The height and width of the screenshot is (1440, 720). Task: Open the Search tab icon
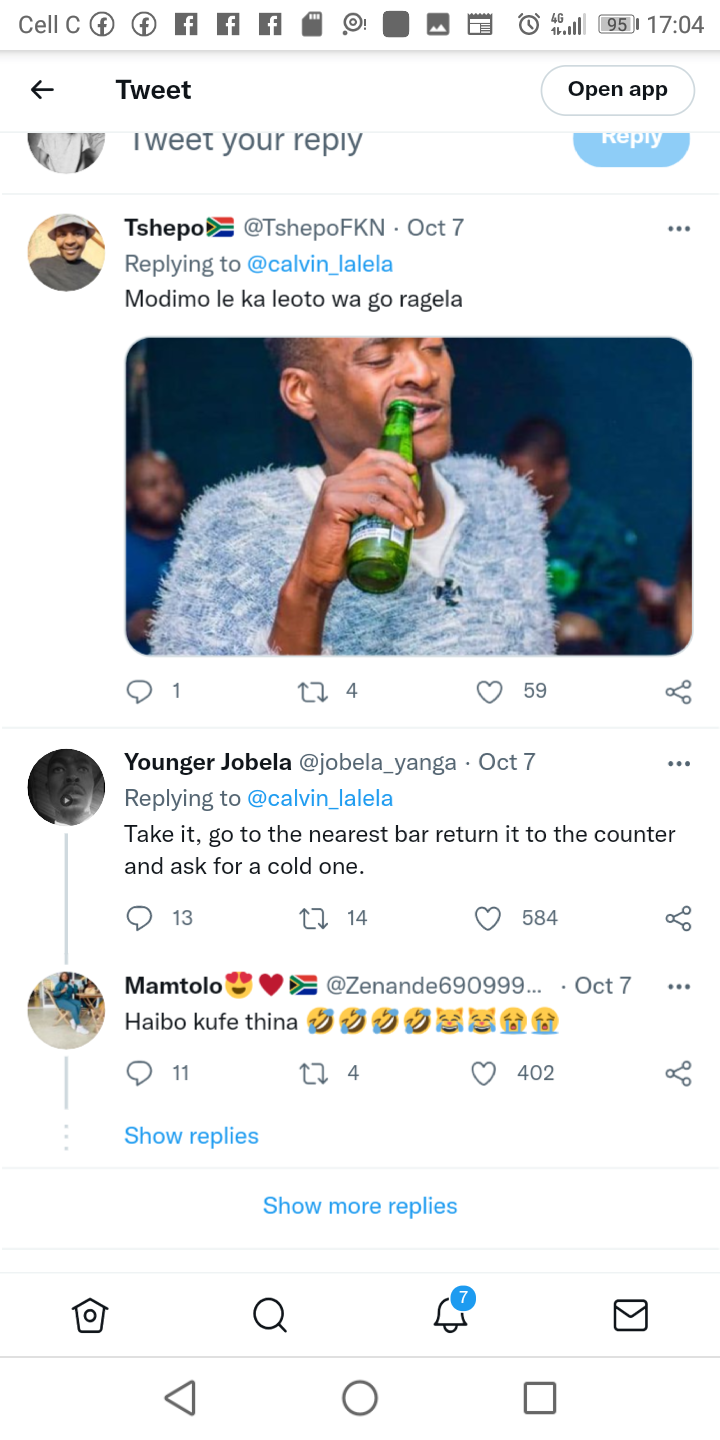pos(270,1315)
